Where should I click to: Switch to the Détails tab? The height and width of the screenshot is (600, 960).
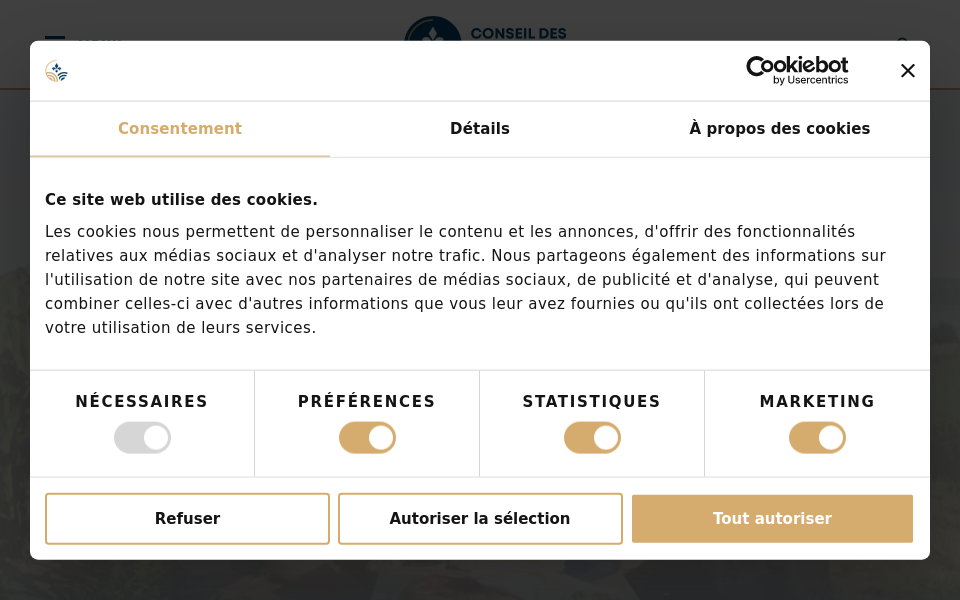click(480, 129)
